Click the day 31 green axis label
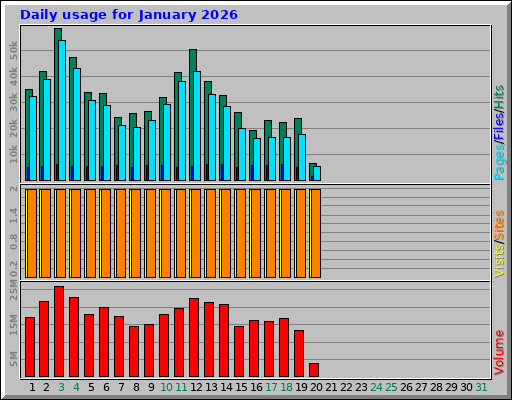 coord(481,387)
